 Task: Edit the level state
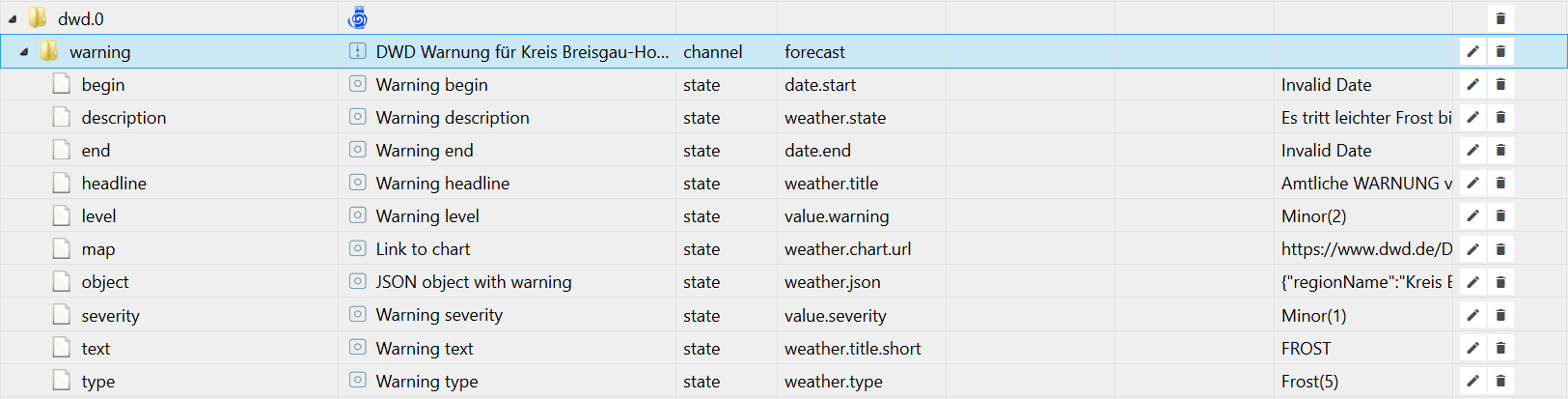(x=1473, y=215)
